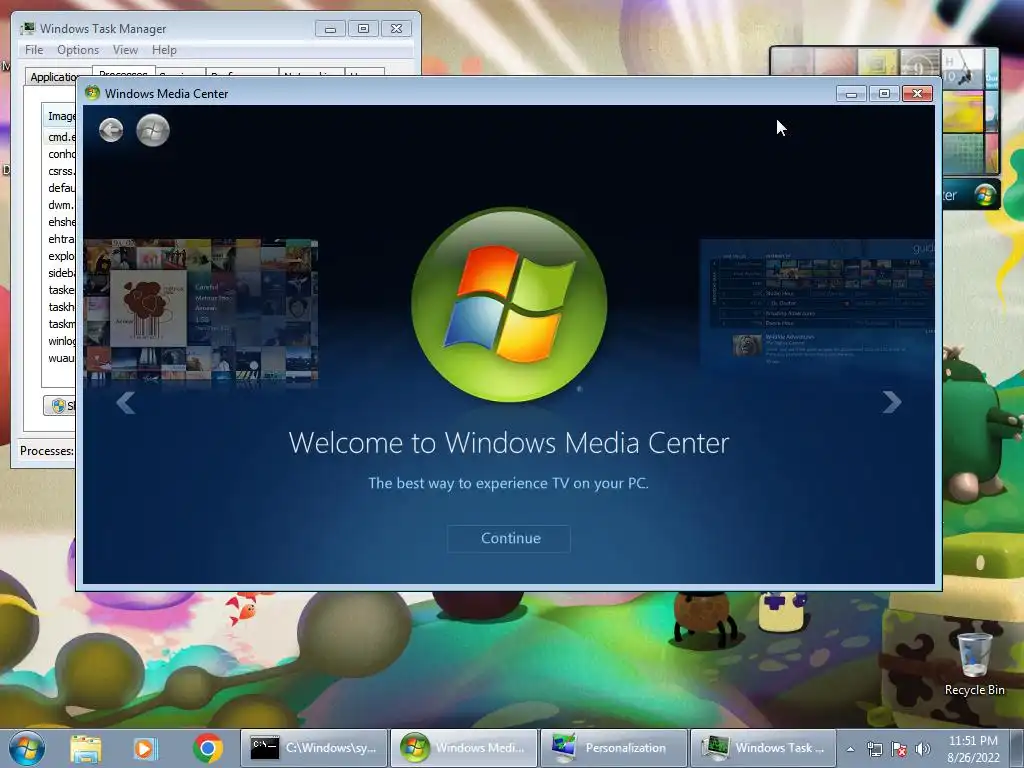This screenshot has width=1024, height=768.
Task: Click the large Windows Media Center logo
Action: click(509, 304)
